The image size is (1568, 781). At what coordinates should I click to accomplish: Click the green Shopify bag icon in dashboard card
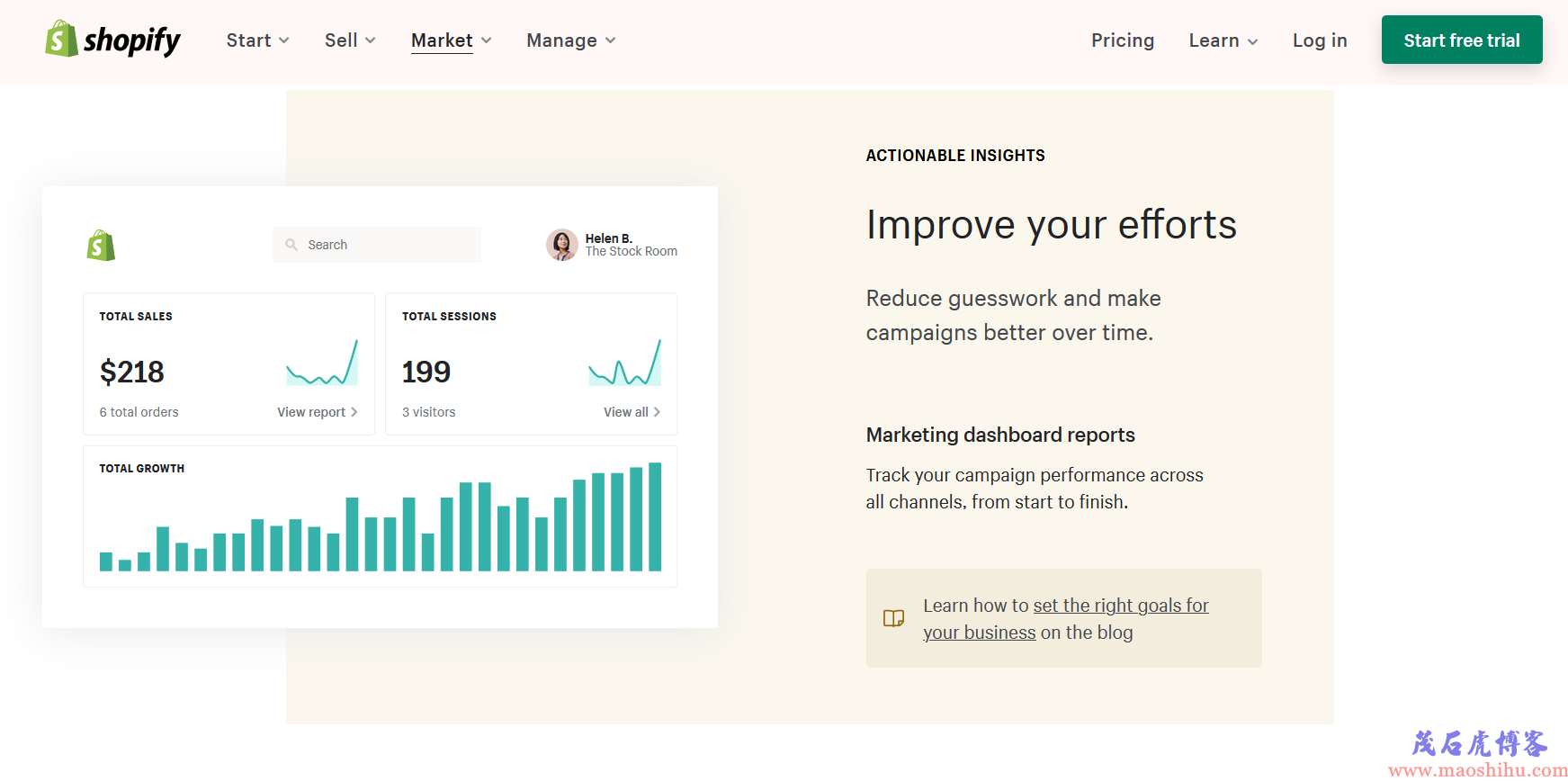click(101, 246)
